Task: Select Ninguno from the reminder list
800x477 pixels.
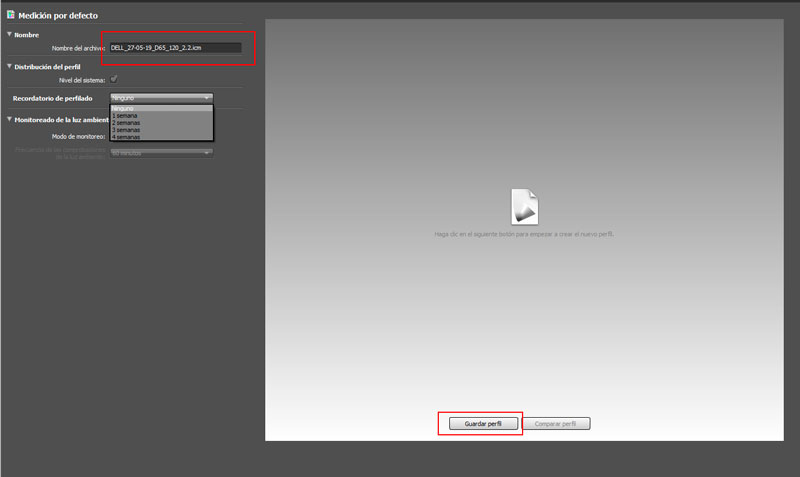Action: pos(123,108)
